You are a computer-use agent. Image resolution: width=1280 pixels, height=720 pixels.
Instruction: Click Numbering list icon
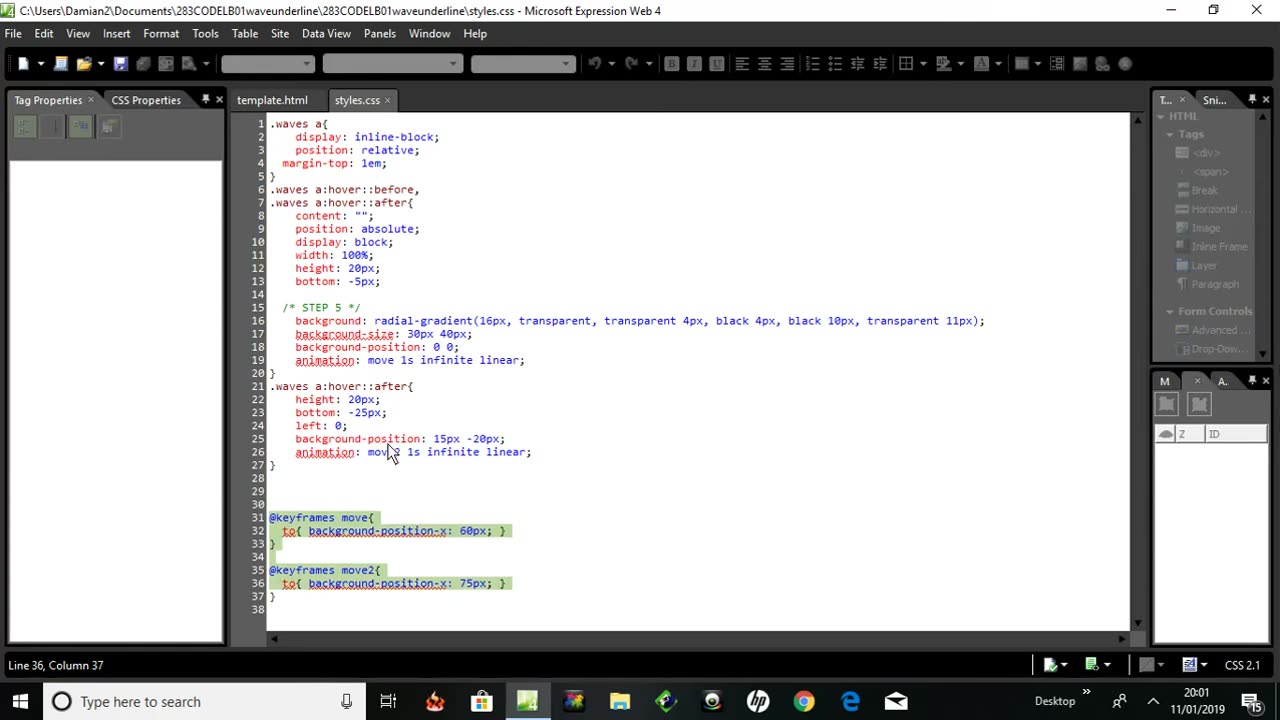[812, 64]
